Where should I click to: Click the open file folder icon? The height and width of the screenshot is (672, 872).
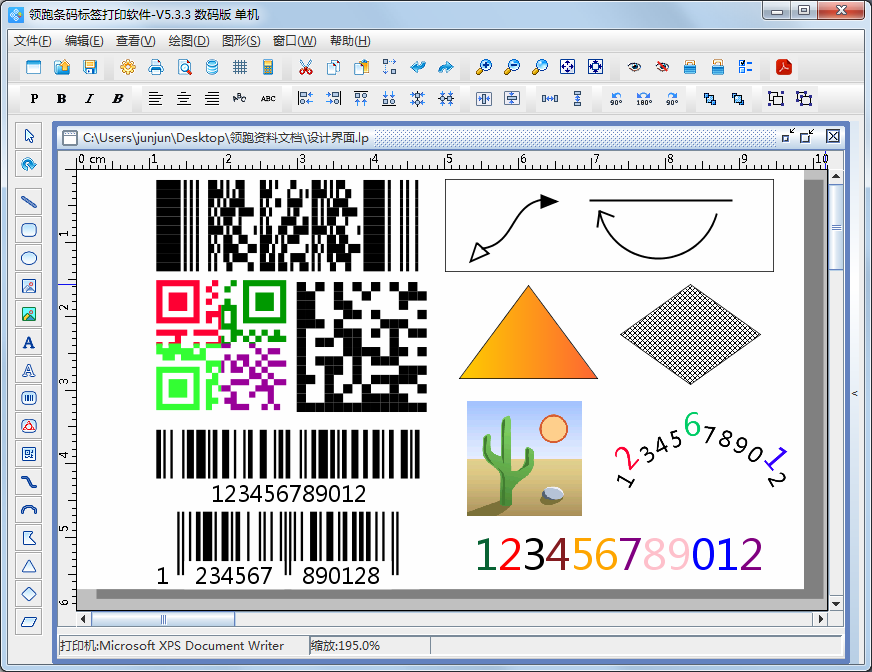[62, 67]
